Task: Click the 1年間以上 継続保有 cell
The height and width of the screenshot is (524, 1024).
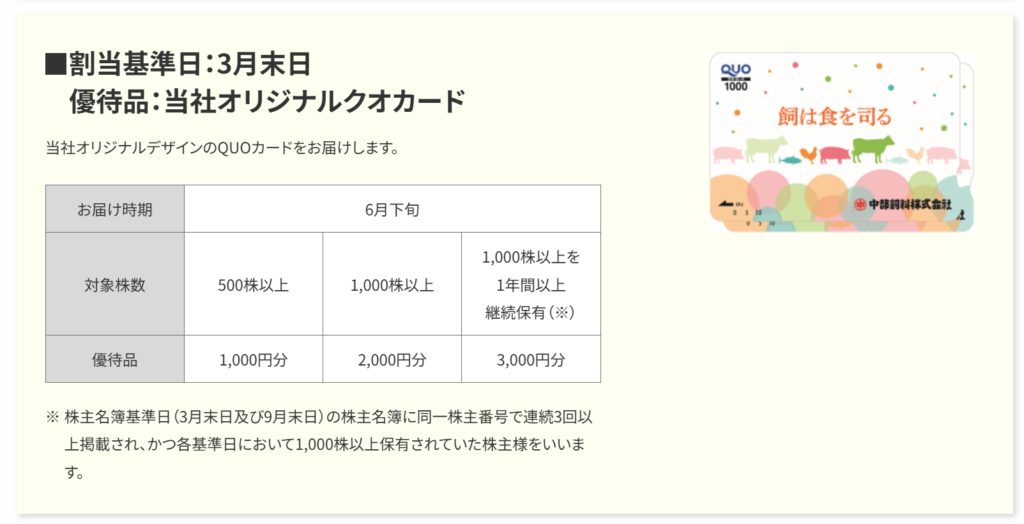Action: [530, 285]
